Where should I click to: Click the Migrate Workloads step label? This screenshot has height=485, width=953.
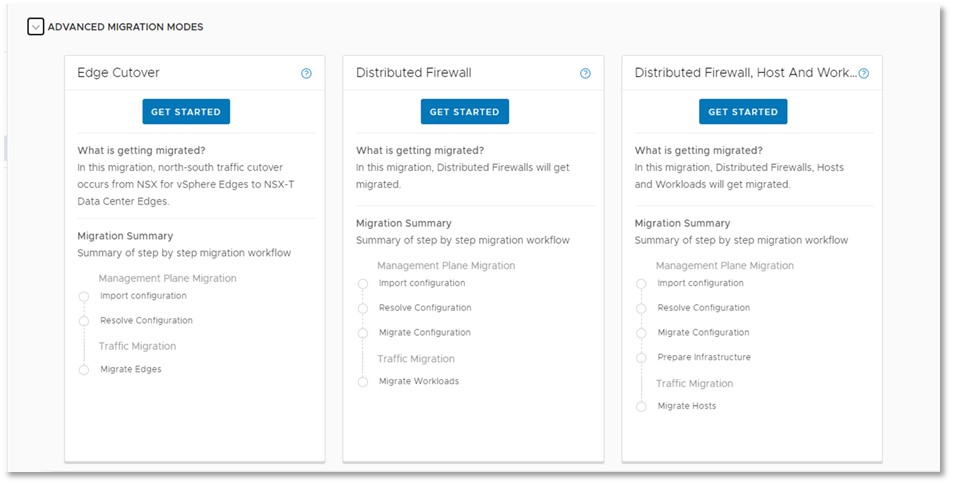[x=419, y=382]
